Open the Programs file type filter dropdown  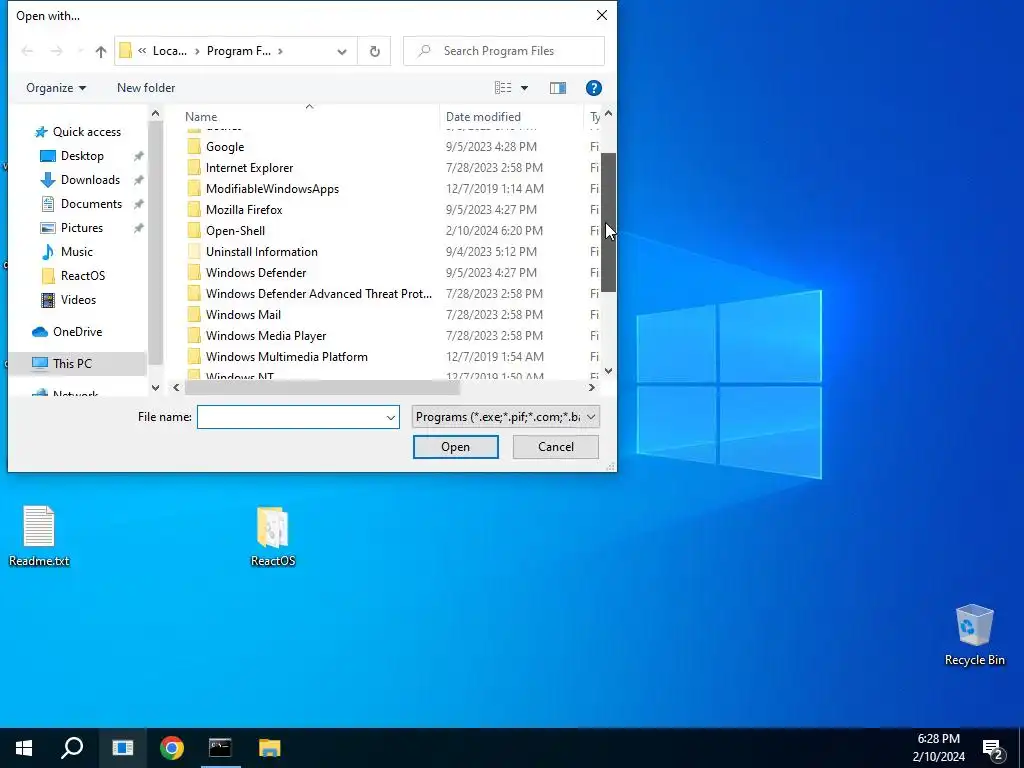505,417
